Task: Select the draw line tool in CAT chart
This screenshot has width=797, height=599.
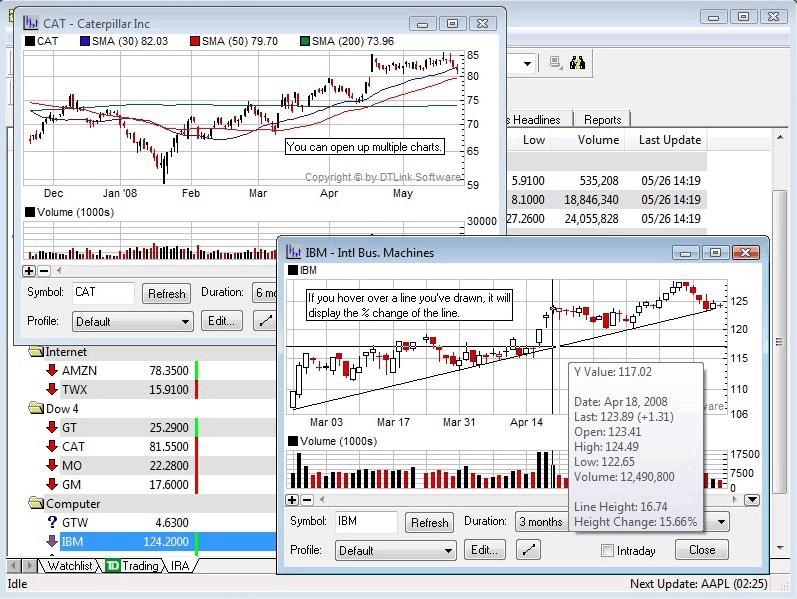Action: pos(265,321)
